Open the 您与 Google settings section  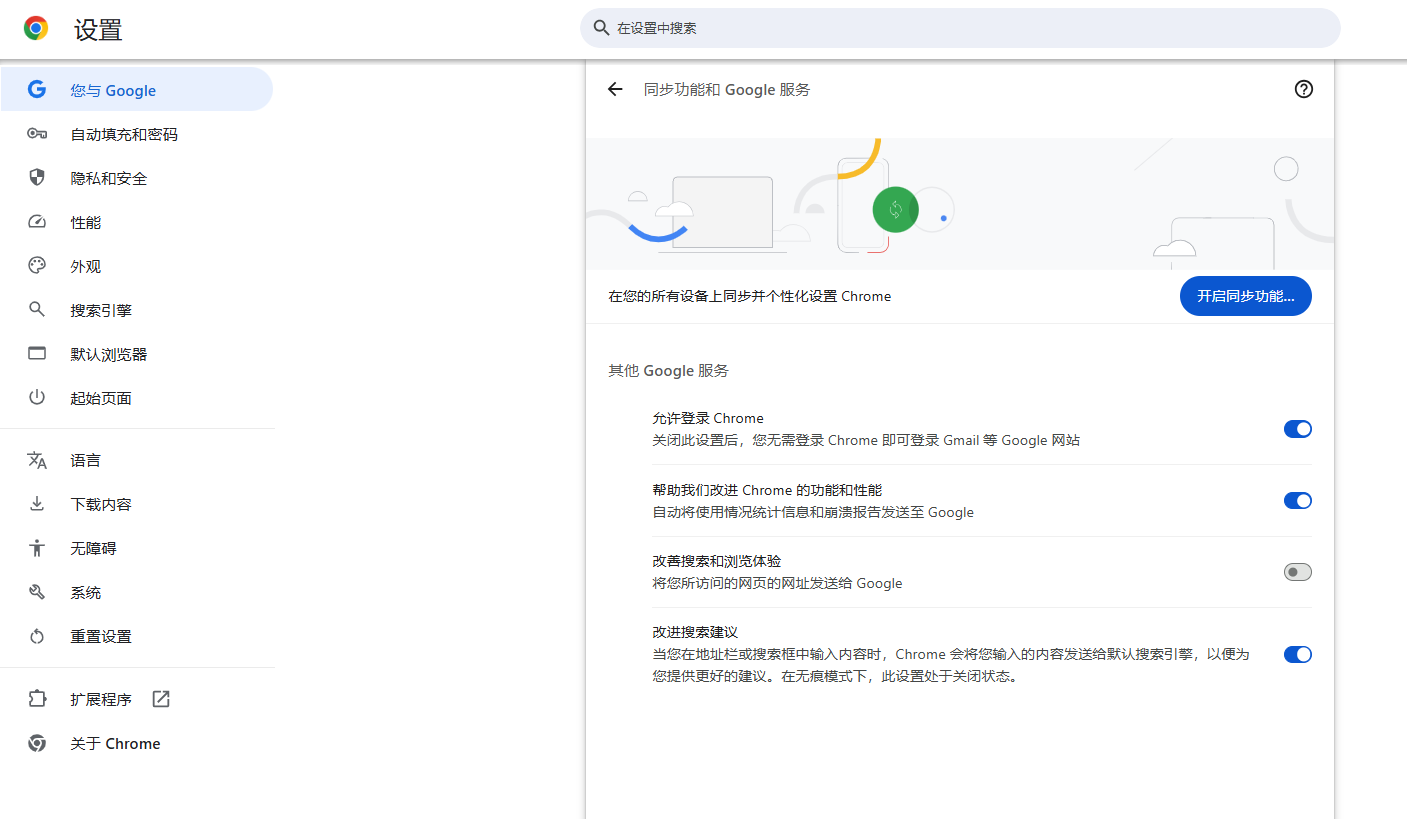[x=136, y=90]
